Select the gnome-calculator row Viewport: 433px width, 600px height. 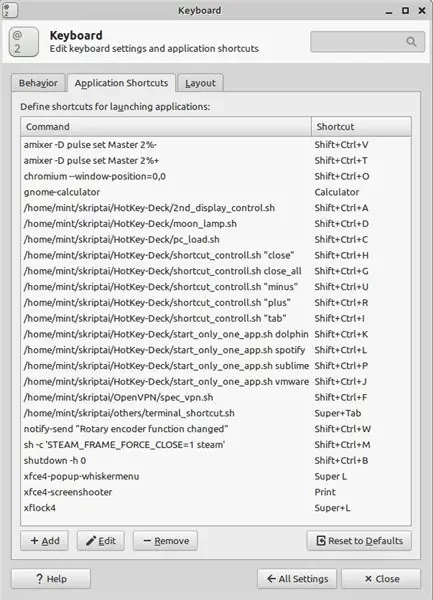[x=216, y=192]
